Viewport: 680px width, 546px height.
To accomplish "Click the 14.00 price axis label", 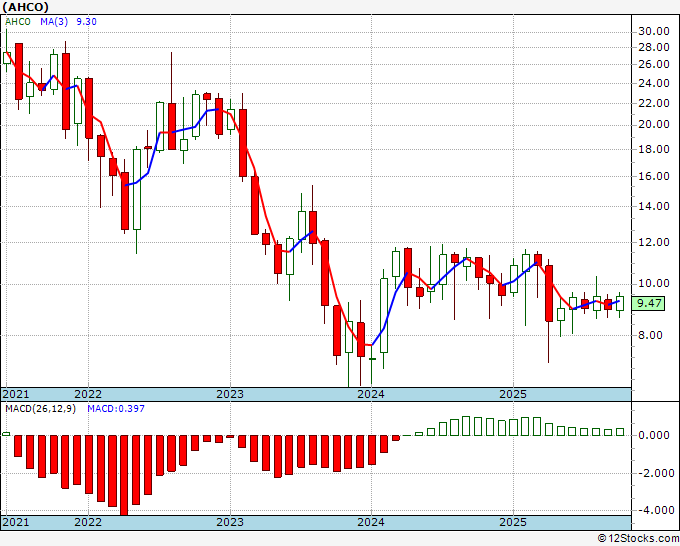I will [x=654, y=206].
